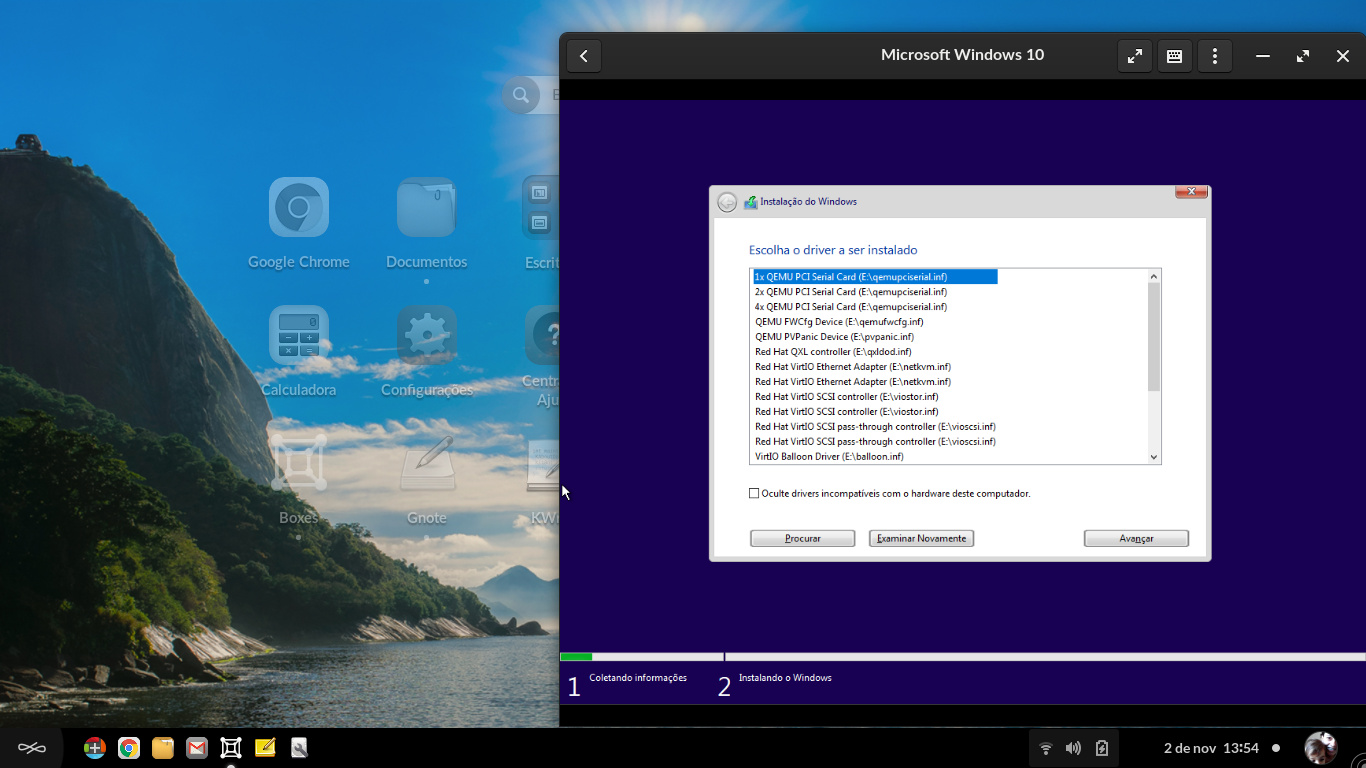Screen dimensions: 1366x768
Task: Select 4x QEMU PCI Serial Card driver
Action: (850, 307)
